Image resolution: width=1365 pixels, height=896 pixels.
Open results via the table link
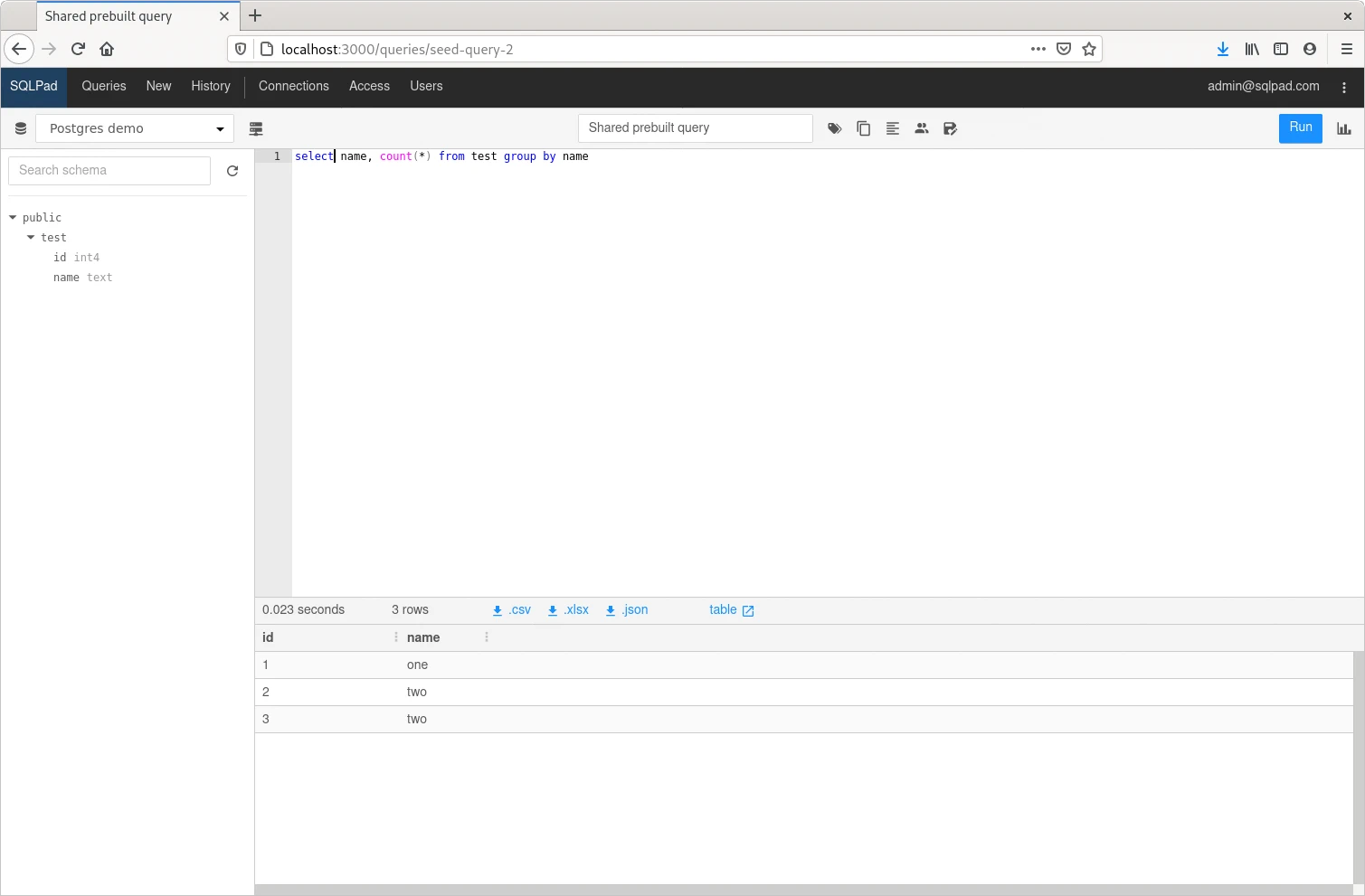pyautogui.click(x=731, y=610)
